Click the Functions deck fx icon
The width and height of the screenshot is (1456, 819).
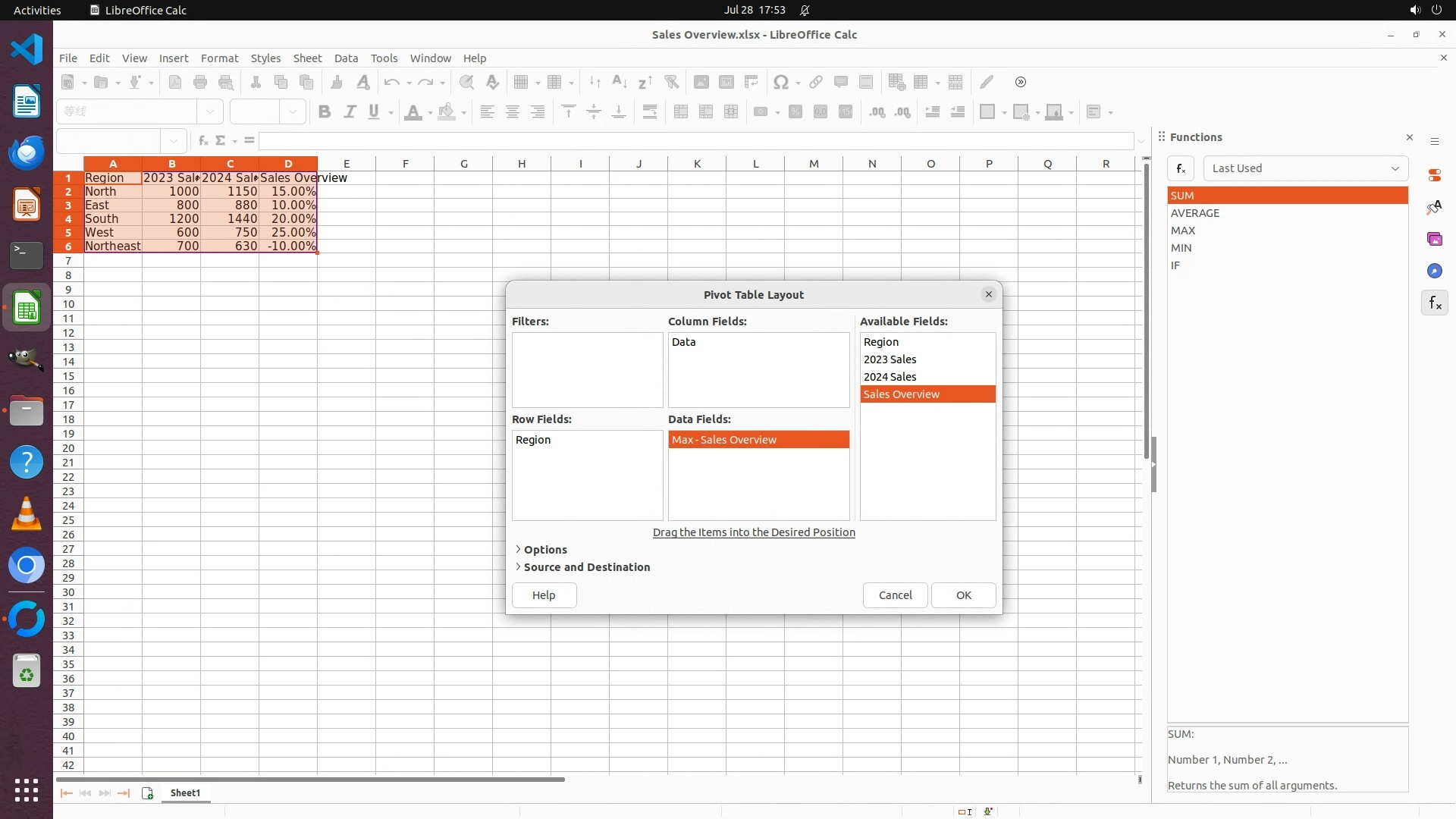click(x=1434, y=303)
